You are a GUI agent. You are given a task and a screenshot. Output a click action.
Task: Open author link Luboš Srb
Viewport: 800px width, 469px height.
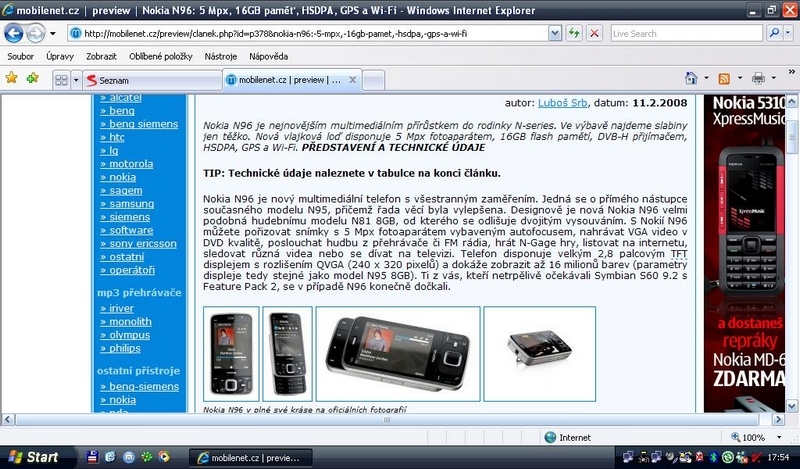point(563,103)
